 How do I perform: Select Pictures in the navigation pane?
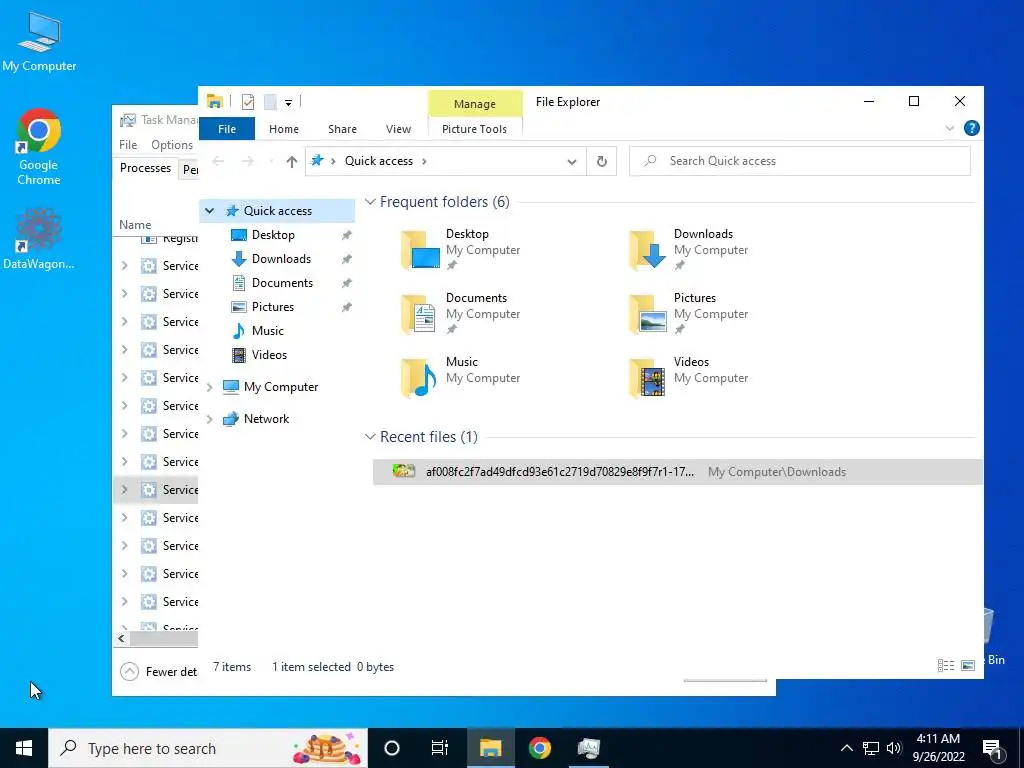(x=273, y=307)
